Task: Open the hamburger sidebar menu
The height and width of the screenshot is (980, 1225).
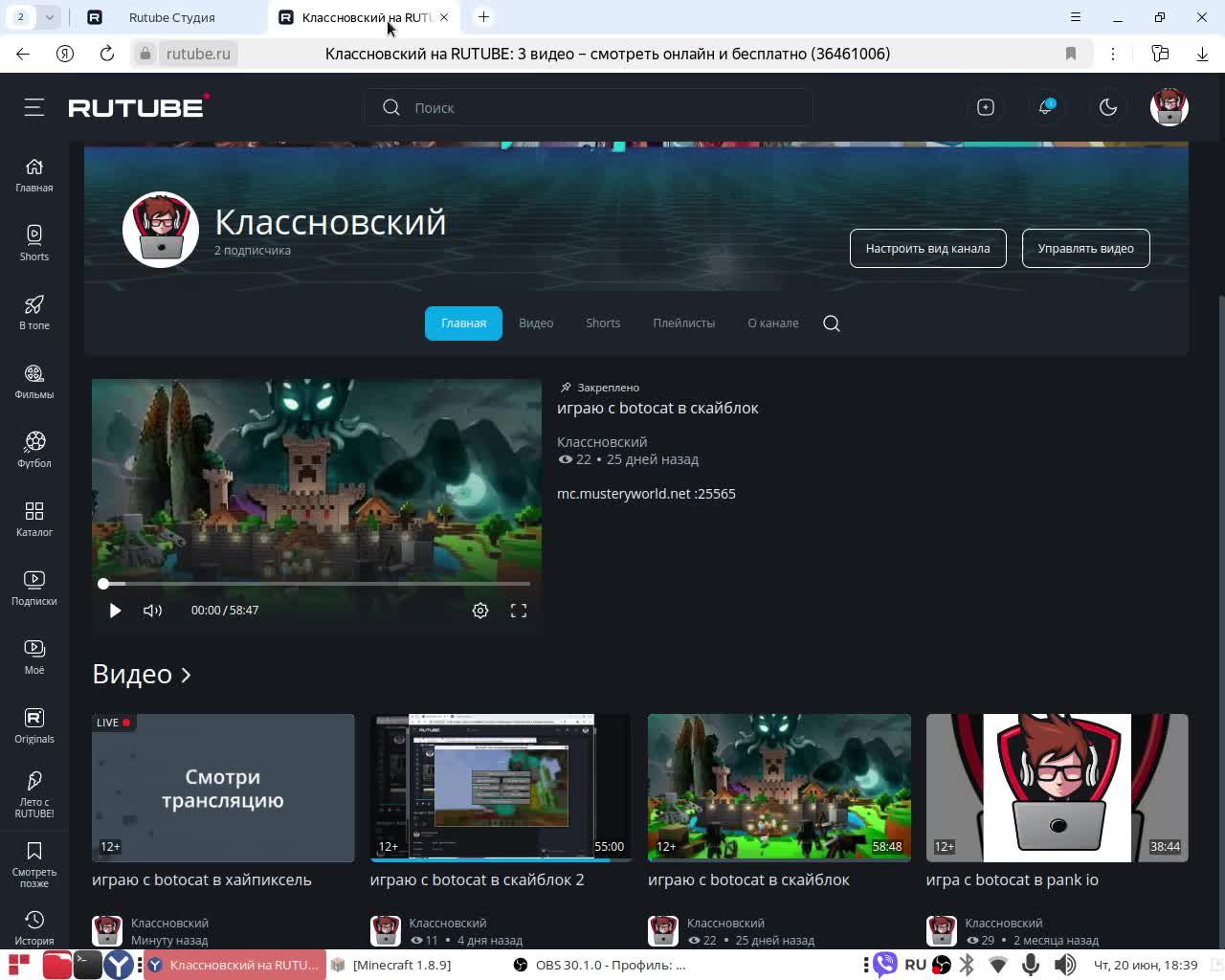Action: coord(34,107)
